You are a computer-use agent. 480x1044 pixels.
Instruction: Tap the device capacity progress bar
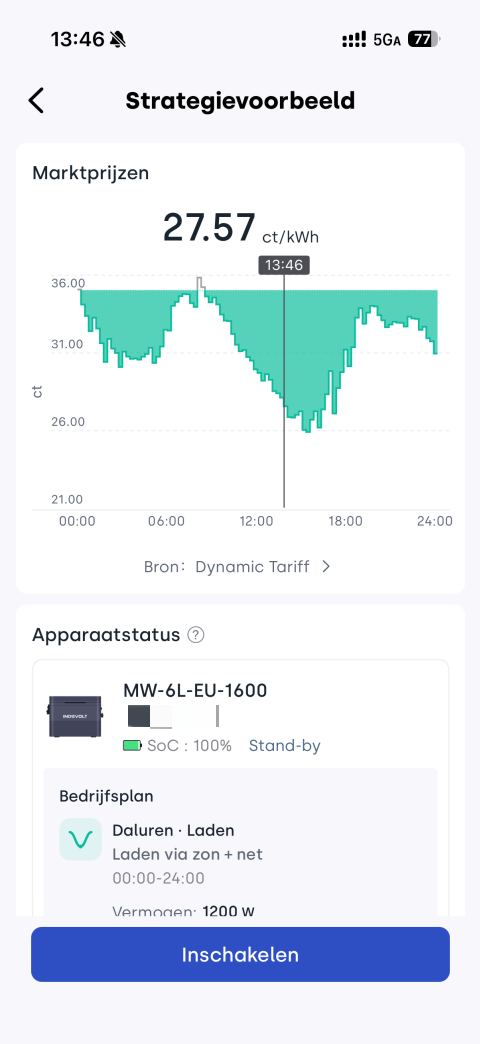(172, 716)
